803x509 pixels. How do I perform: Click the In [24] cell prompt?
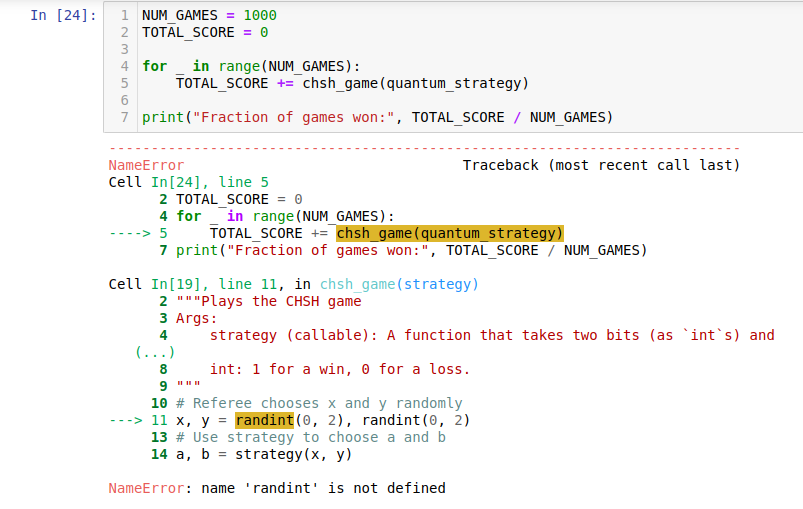click(63, 15)
